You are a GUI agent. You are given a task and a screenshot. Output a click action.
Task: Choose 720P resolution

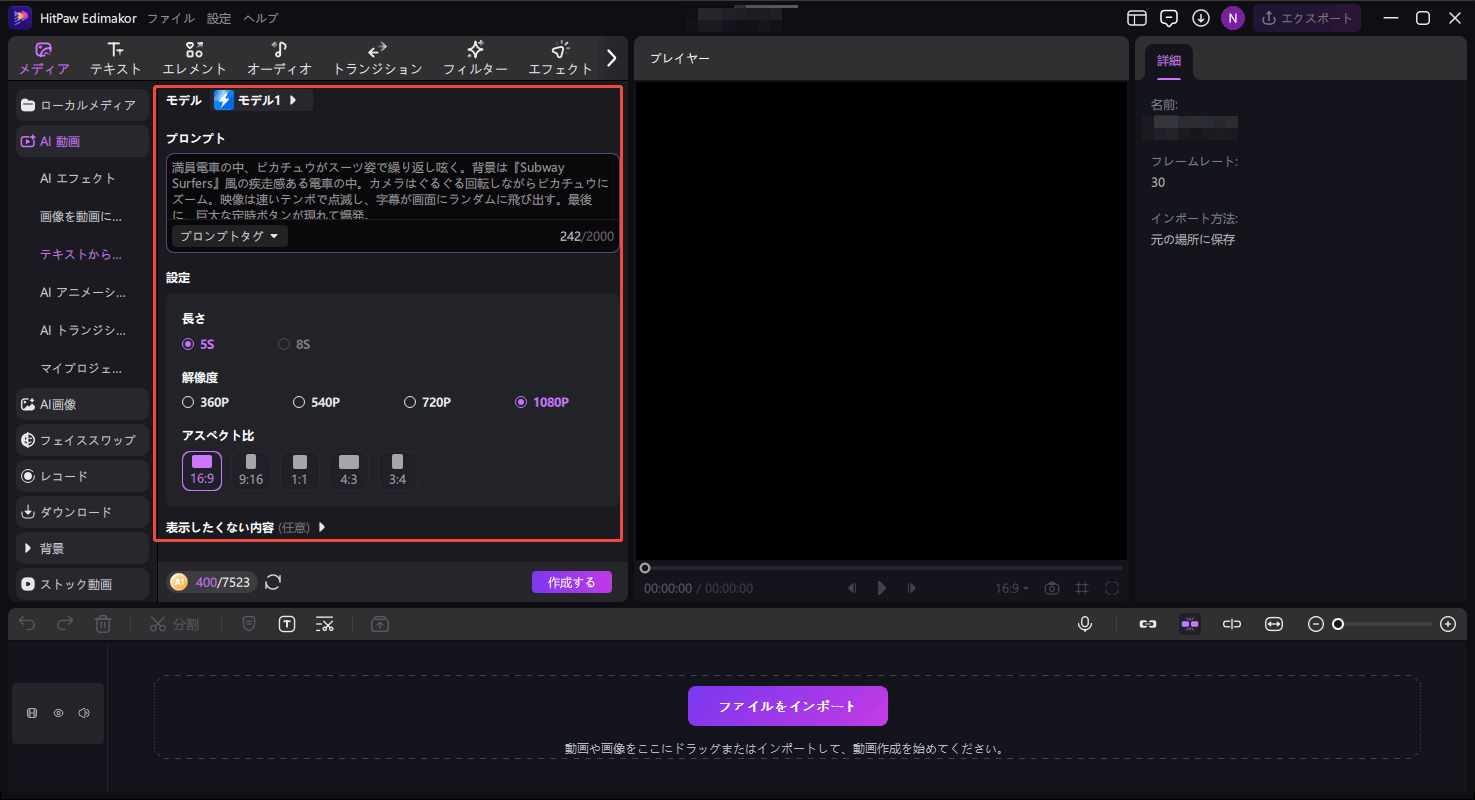tap(428, 402)
